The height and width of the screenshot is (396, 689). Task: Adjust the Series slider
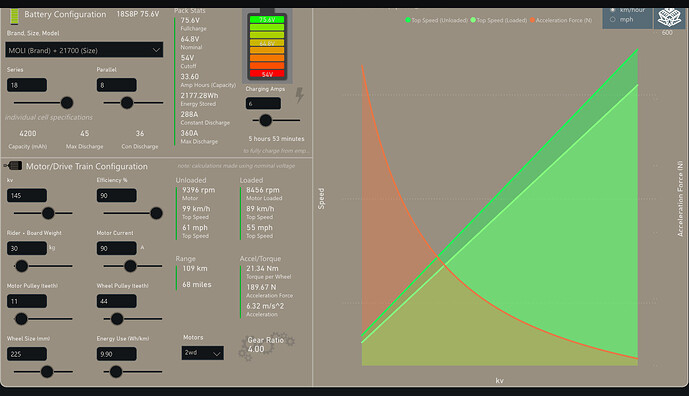pos(67,103)
